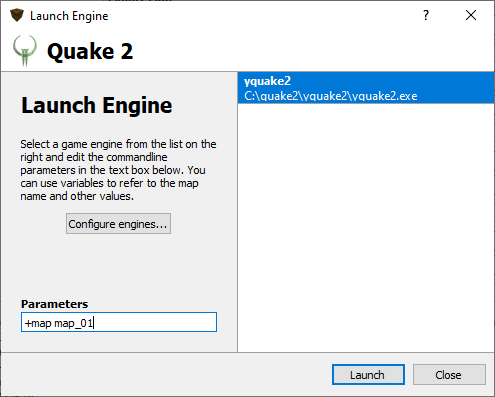
Task: Place cursor on map_01 in parameters
Action: coord(73,323)
